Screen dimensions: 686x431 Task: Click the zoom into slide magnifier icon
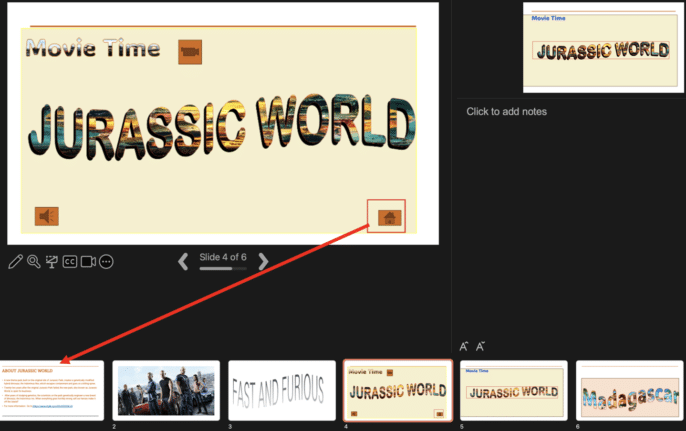(x=33, y=262)
